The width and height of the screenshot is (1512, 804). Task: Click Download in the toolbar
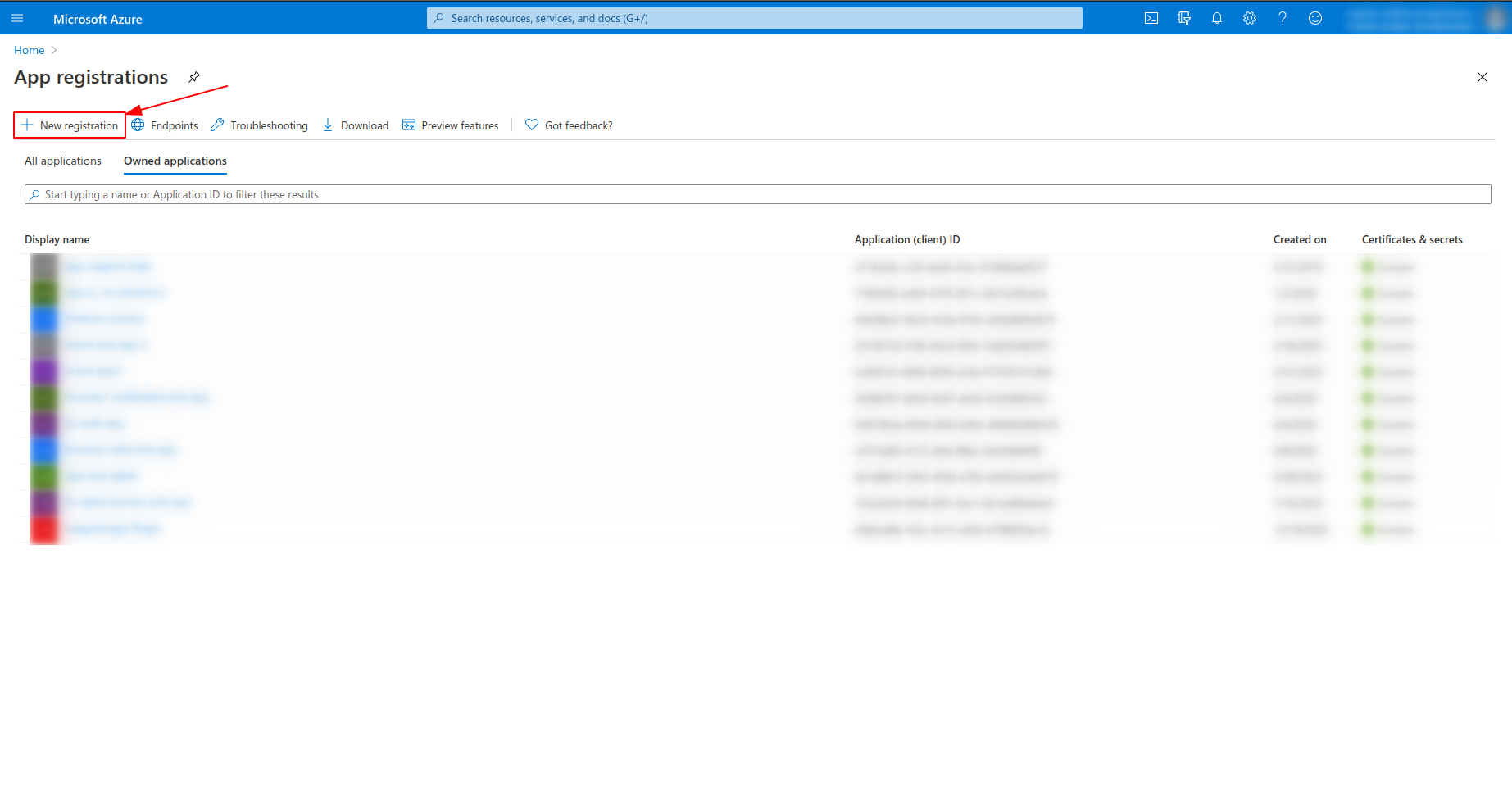(356, 125)
